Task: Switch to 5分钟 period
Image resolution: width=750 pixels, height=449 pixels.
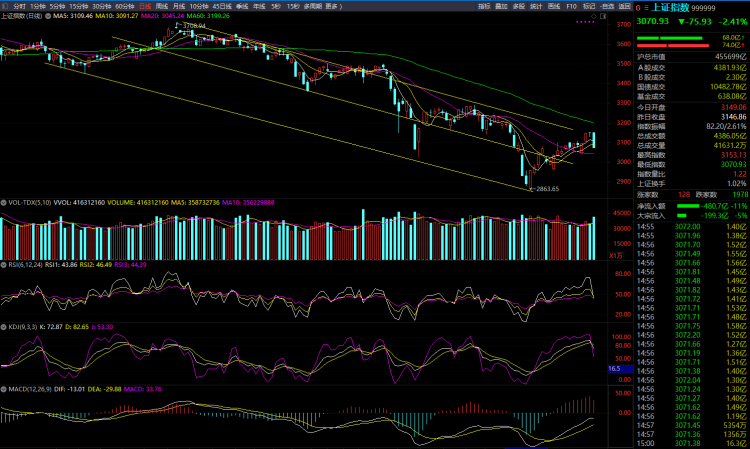Action: 57,6
